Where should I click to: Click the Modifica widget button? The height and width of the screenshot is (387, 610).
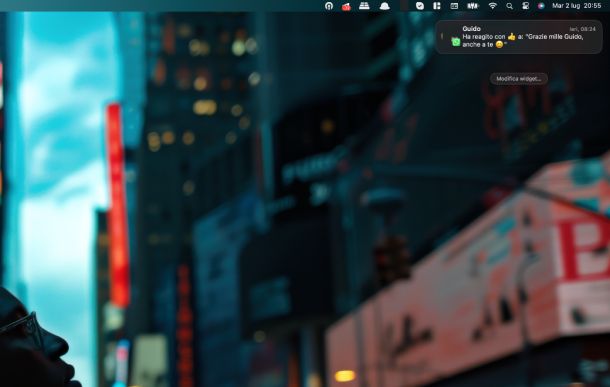pyautogui.click(x=519, y=79)
